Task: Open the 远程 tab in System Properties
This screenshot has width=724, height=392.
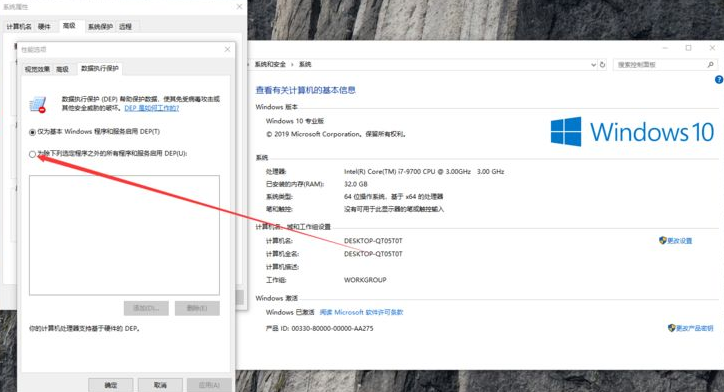Action: point(125,26)
